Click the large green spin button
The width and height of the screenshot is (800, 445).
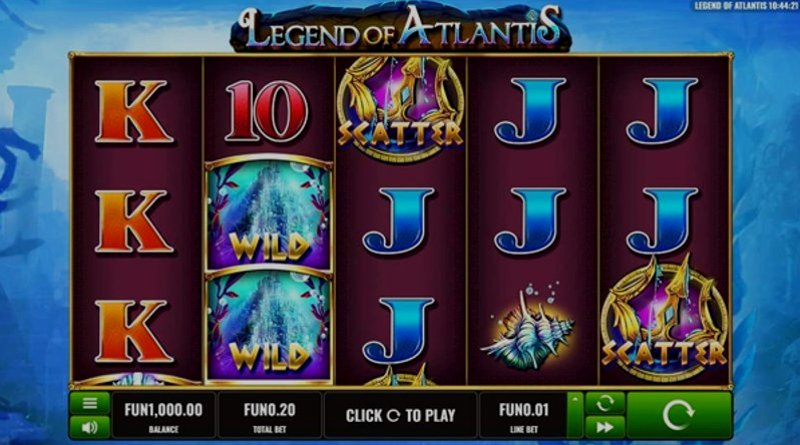[679, 415]
